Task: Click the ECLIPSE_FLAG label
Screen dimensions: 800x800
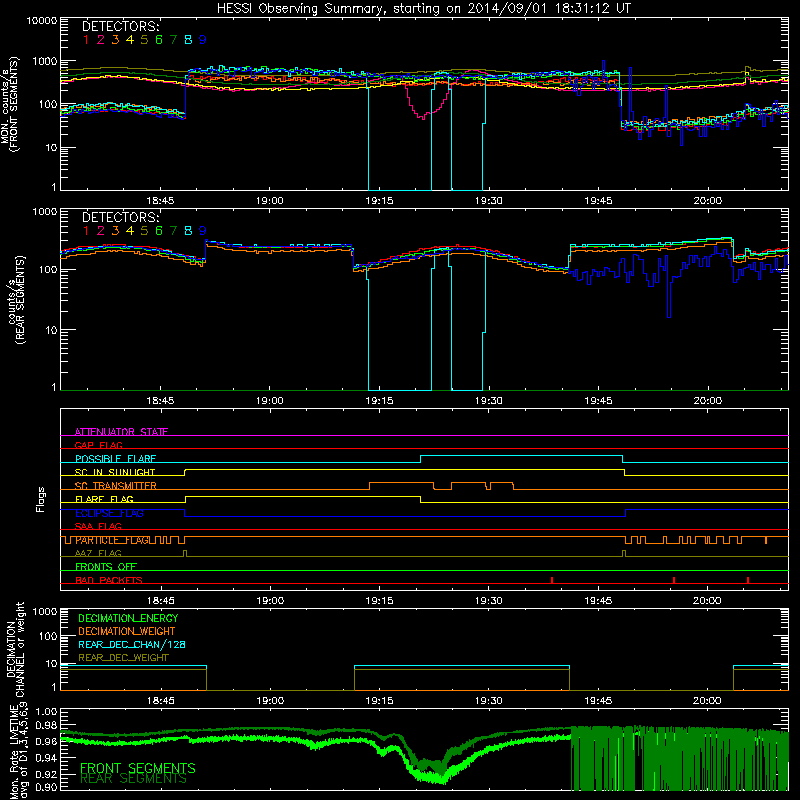Action: click(x=109, y=513)
